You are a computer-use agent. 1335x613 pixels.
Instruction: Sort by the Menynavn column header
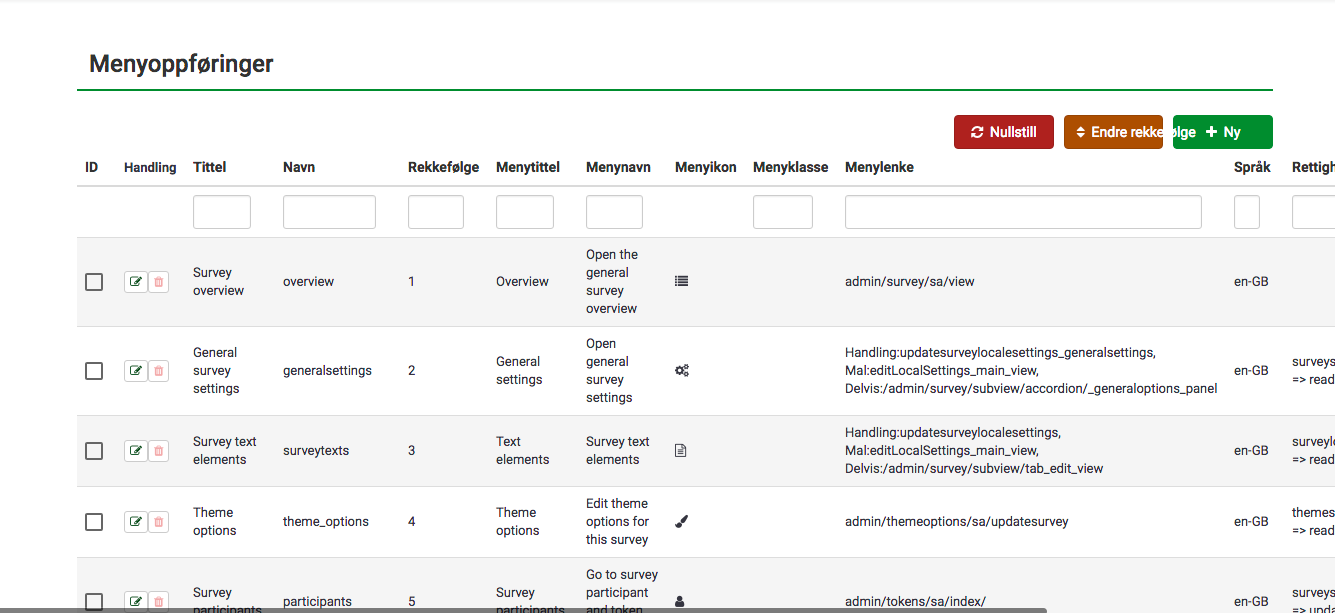tap(618, 167)
